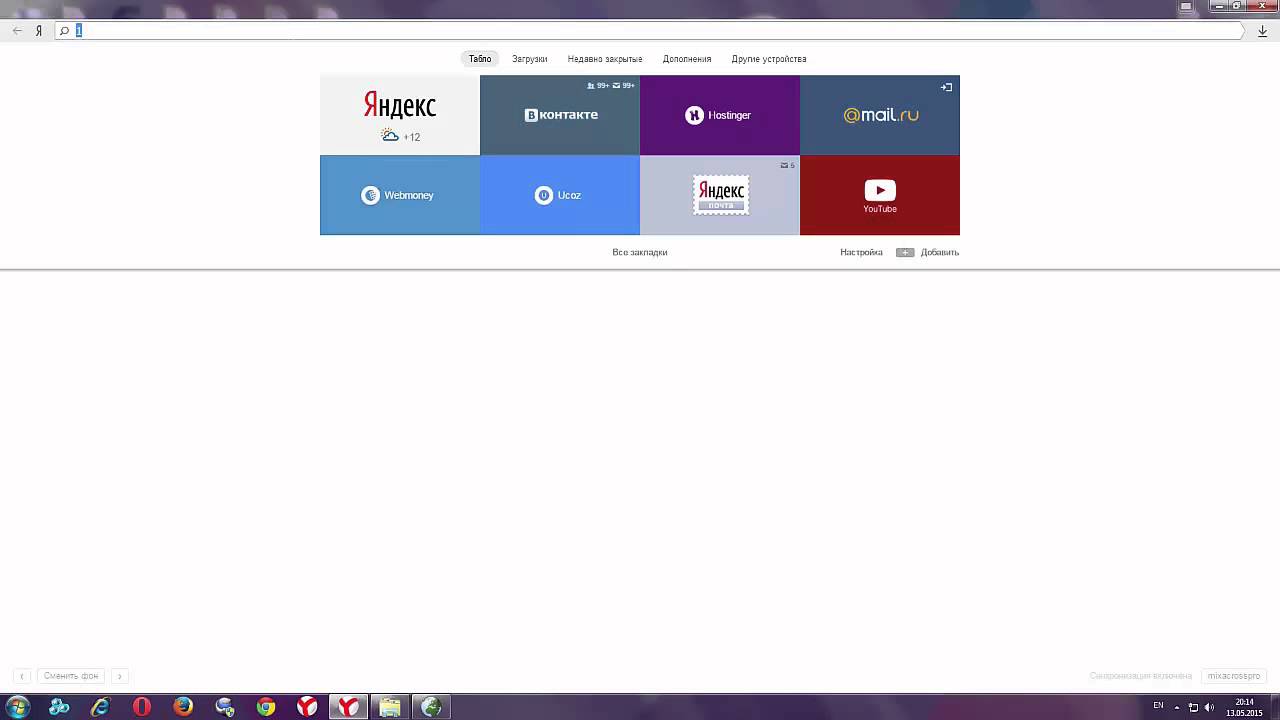Viewport: 1280px width, 720px height.
Task: Open the network tray icon
Action: 1193,707
